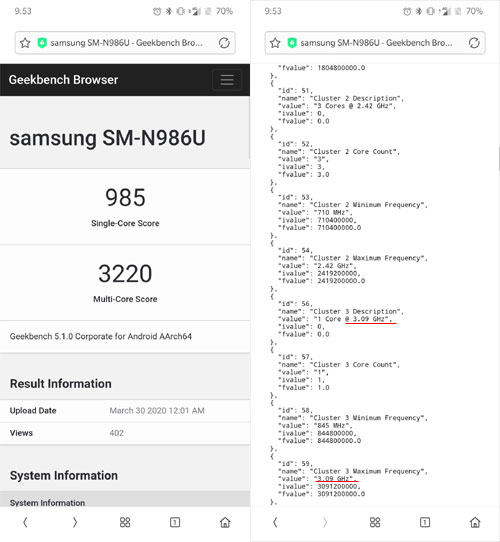
Task: Tap the bookmark star in left browser
Action: point(25,43)
